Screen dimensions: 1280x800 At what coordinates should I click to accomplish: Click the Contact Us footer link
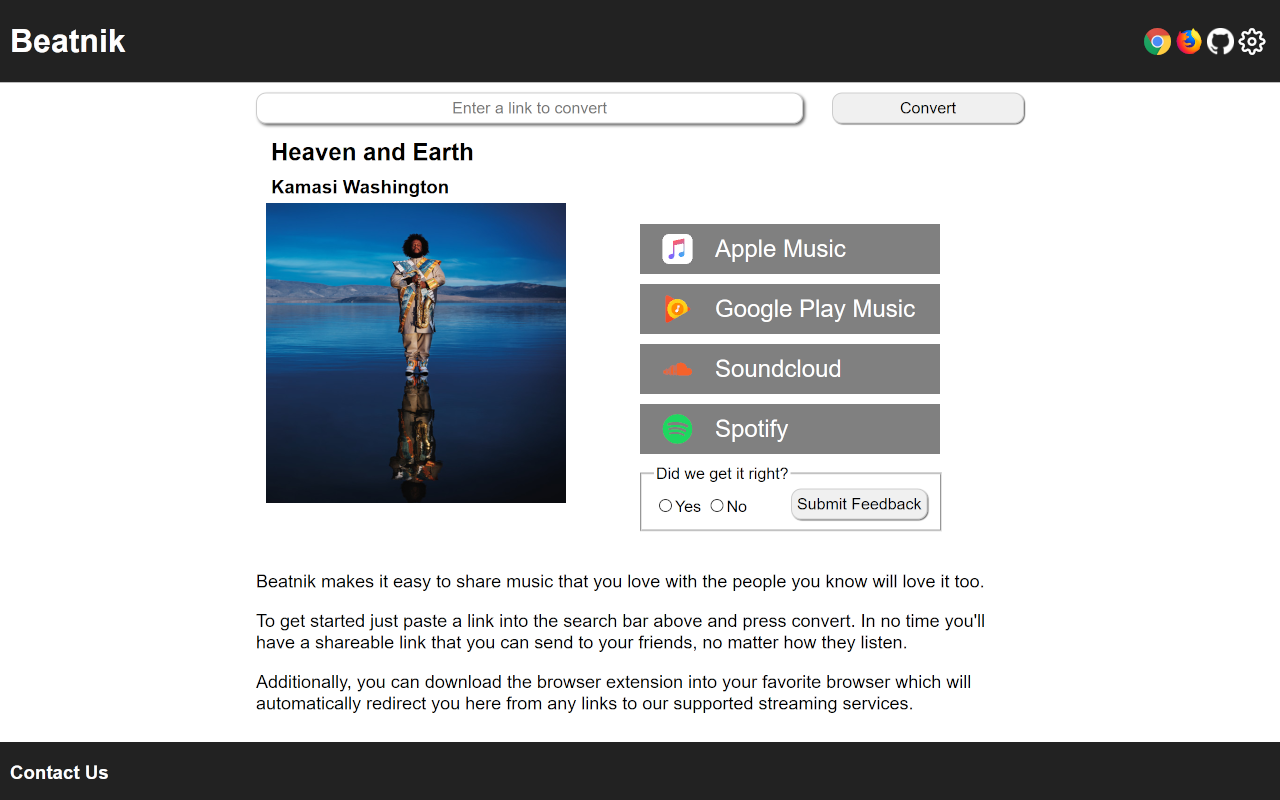[59, 772]
